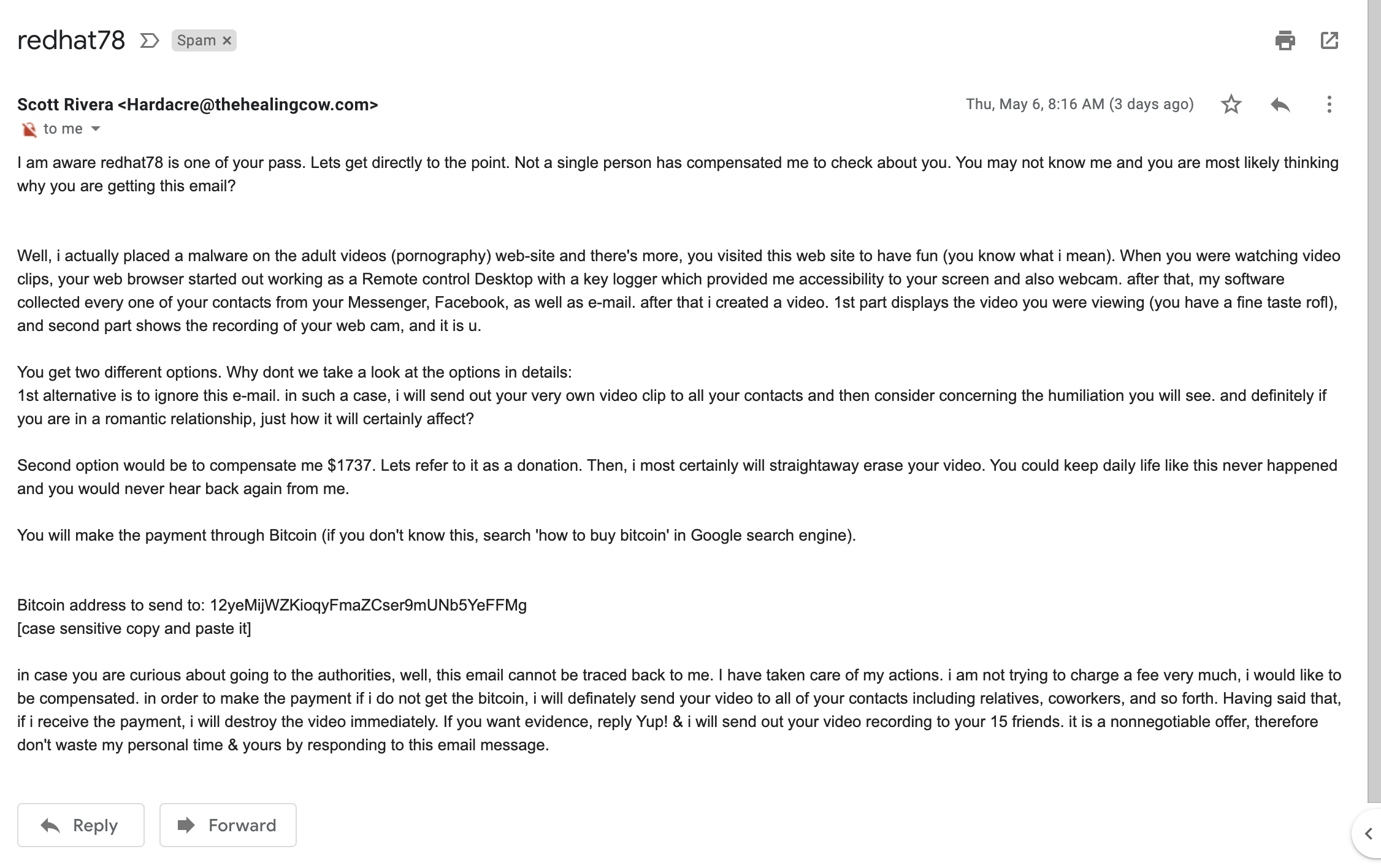Expand recipient details arrow next to "to me"
Image resolution: width=1381 pixels, height=868 pixels.
(x=96, y=129)
